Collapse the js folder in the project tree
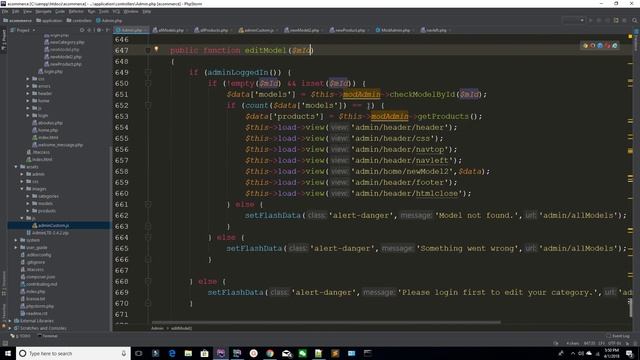This screenshot has width=640, height=360. tap(22, 218)
